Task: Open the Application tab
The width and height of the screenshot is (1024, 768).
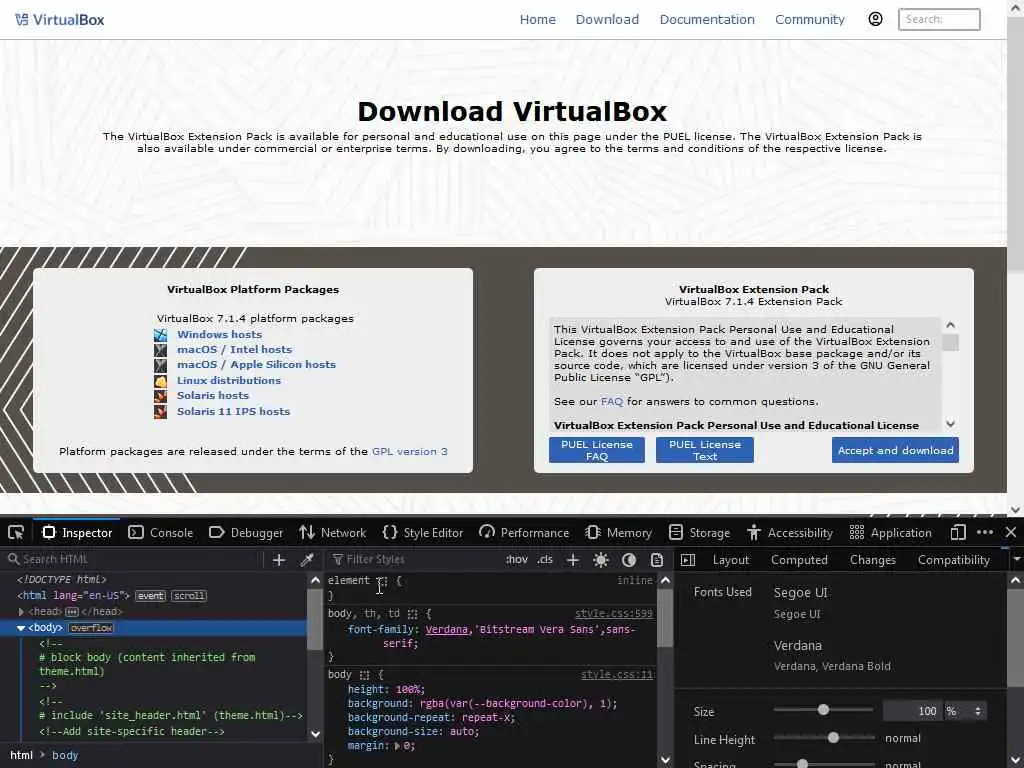Action: pos(891,532)
